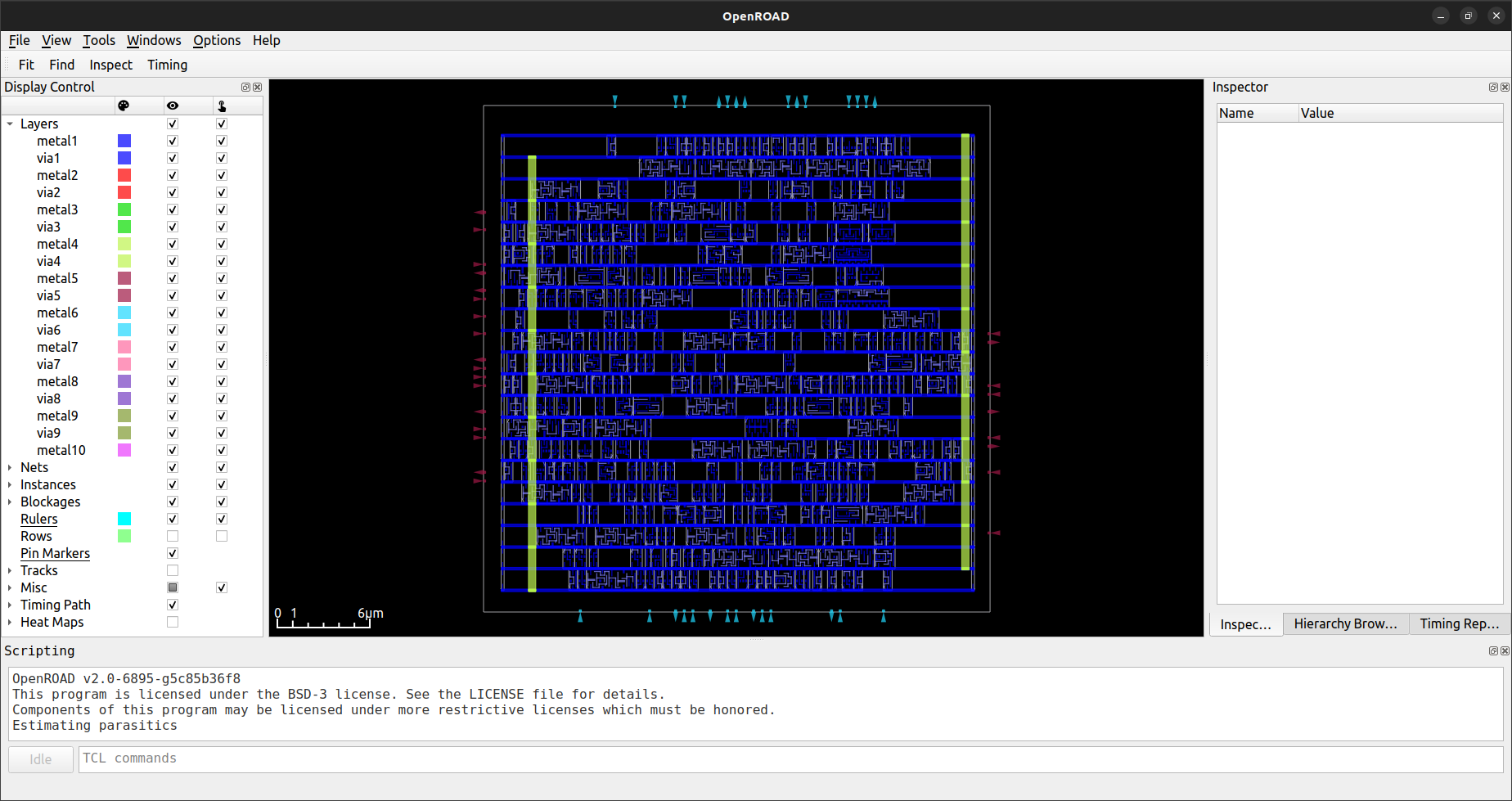Float the Inspector panel
Screen dimensions: 1512x801
tap(1493, 87)
